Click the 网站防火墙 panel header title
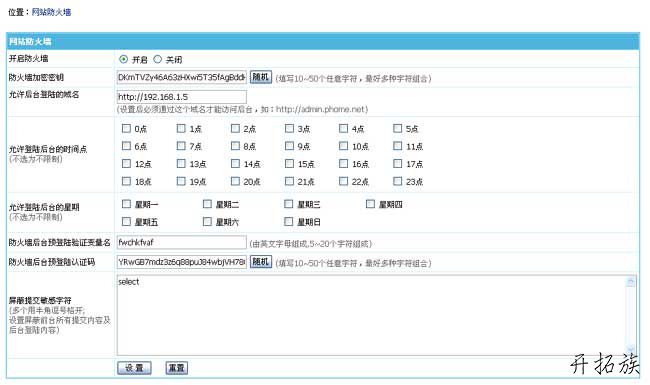The height and width of the screenshot is (385, 650). 30,41
